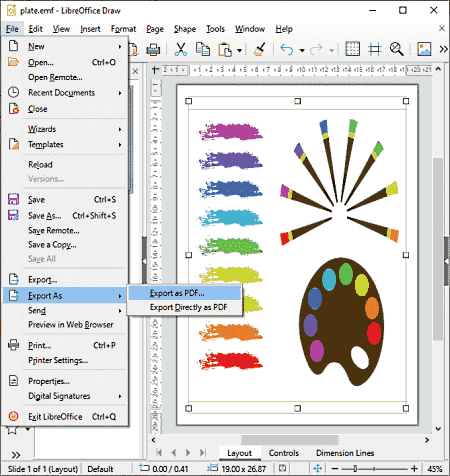This screenshot has width=450, height=476.
Task: Click the Print icon in toolbar
Action: point(153,50)
